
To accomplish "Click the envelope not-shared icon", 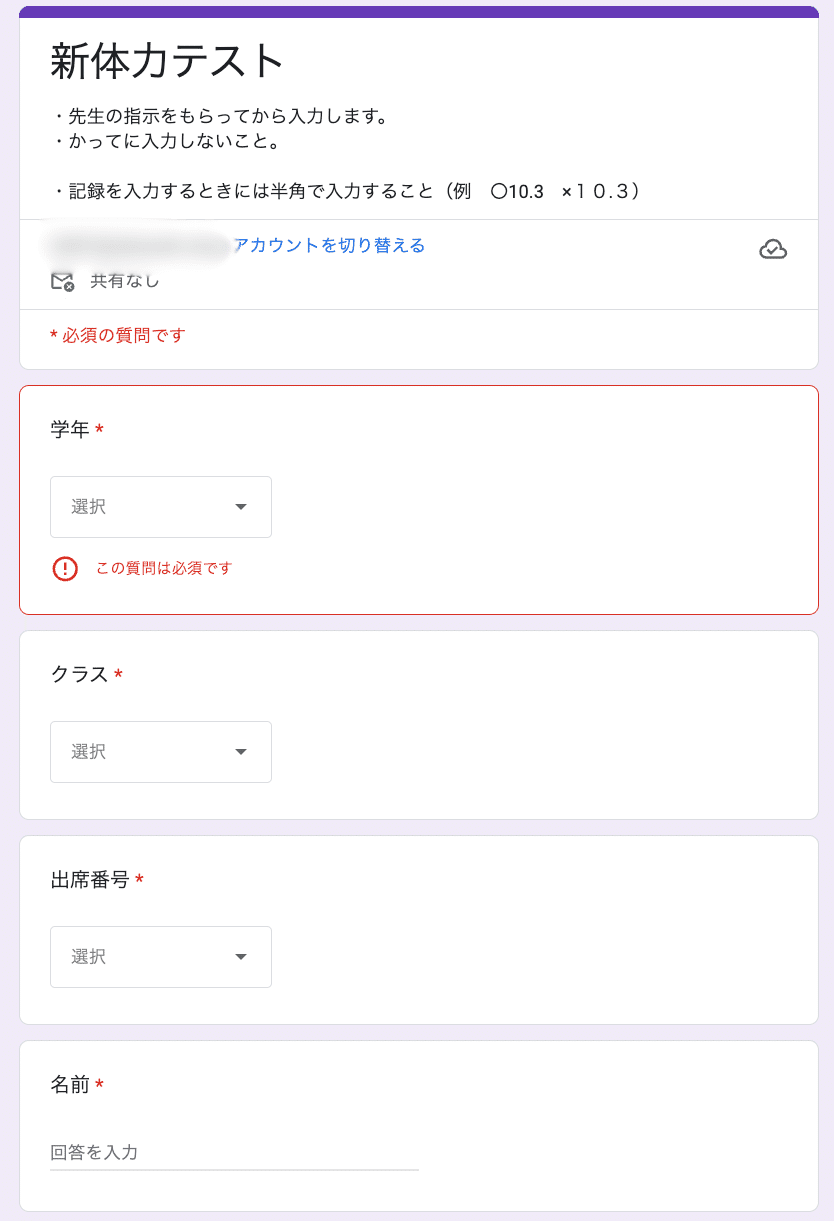I will (x=62, y=281).
